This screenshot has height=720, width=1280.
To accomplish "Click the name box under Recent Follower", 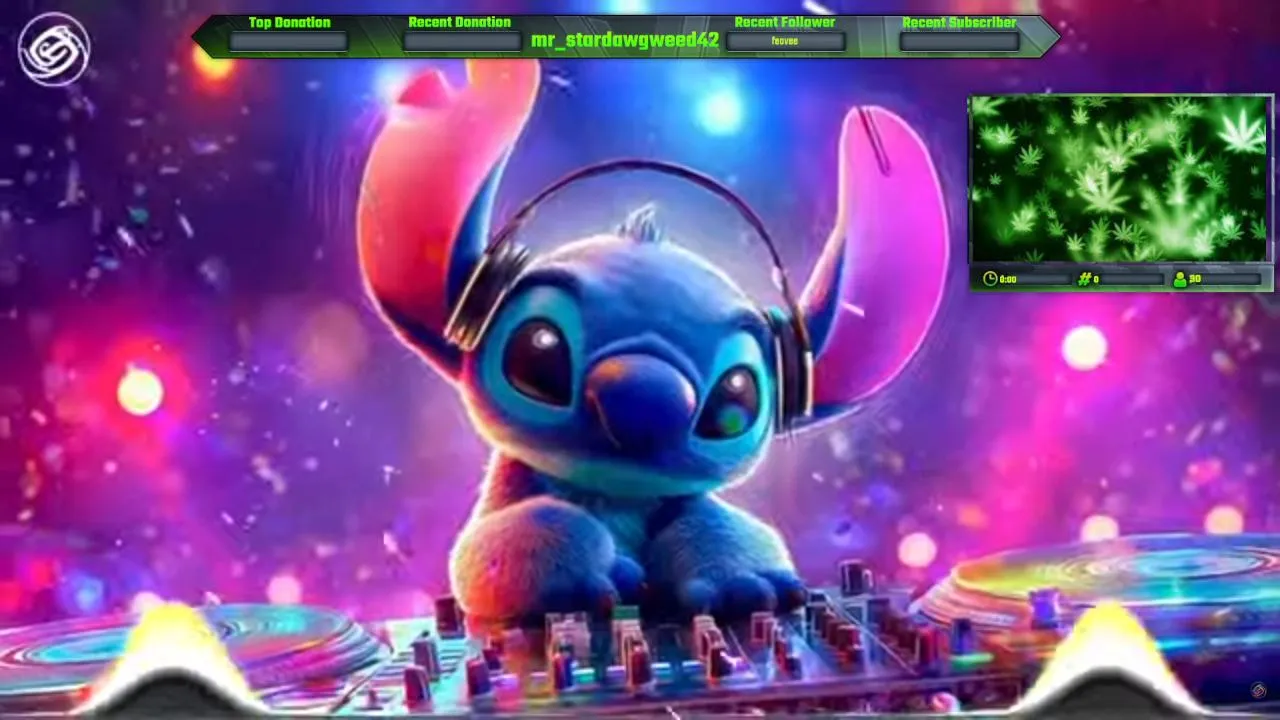I will click(x=785, y=41).
